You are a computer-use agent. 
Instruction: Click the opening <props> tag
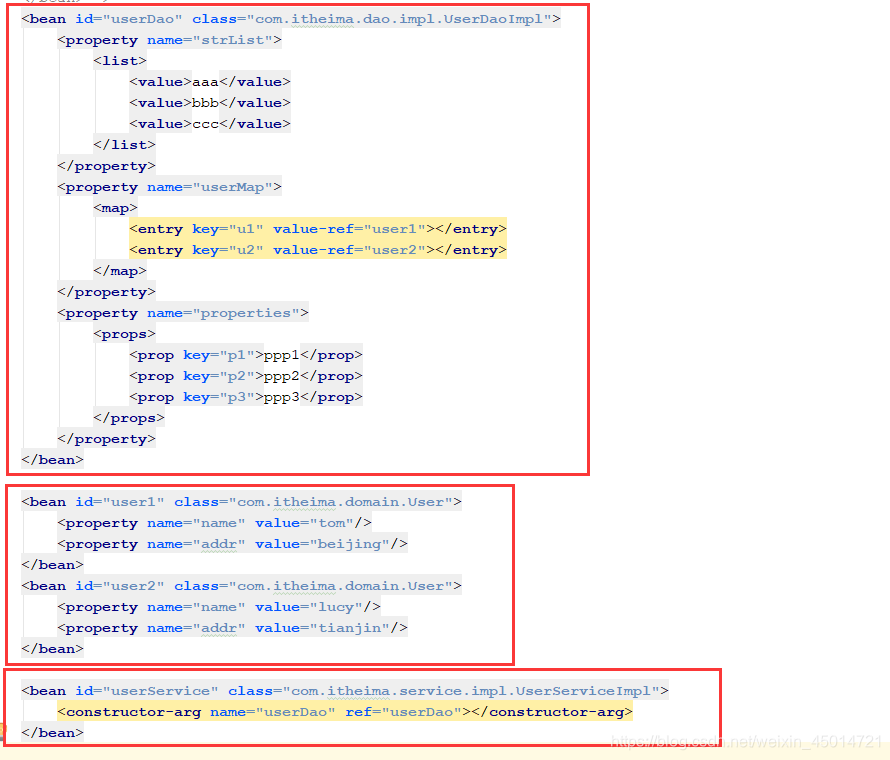click(124, 334)
